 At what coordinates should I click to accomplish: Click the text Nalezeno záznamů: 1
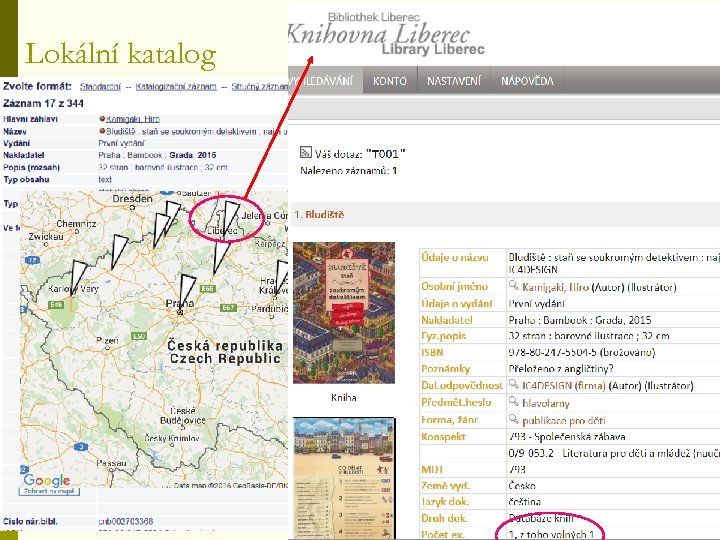point(349,171)
